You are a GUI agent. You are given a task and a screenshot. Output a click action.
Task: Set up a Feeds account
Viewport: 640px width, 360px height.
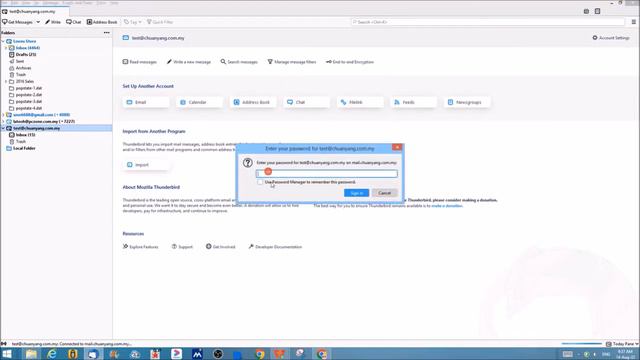tap(413, 102)
